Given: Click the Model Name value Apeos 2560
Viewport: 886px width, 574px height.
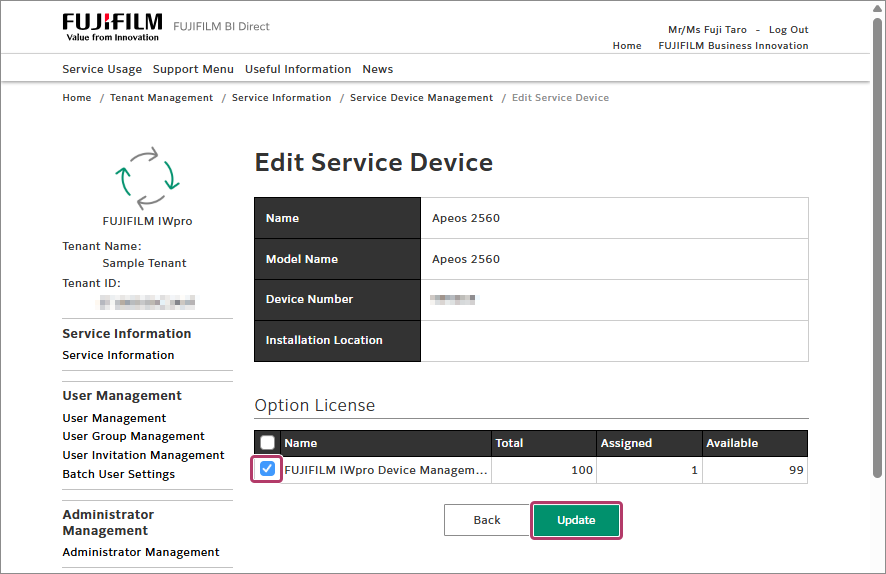Looking at the screenshot, I should (x=466, y=259).
